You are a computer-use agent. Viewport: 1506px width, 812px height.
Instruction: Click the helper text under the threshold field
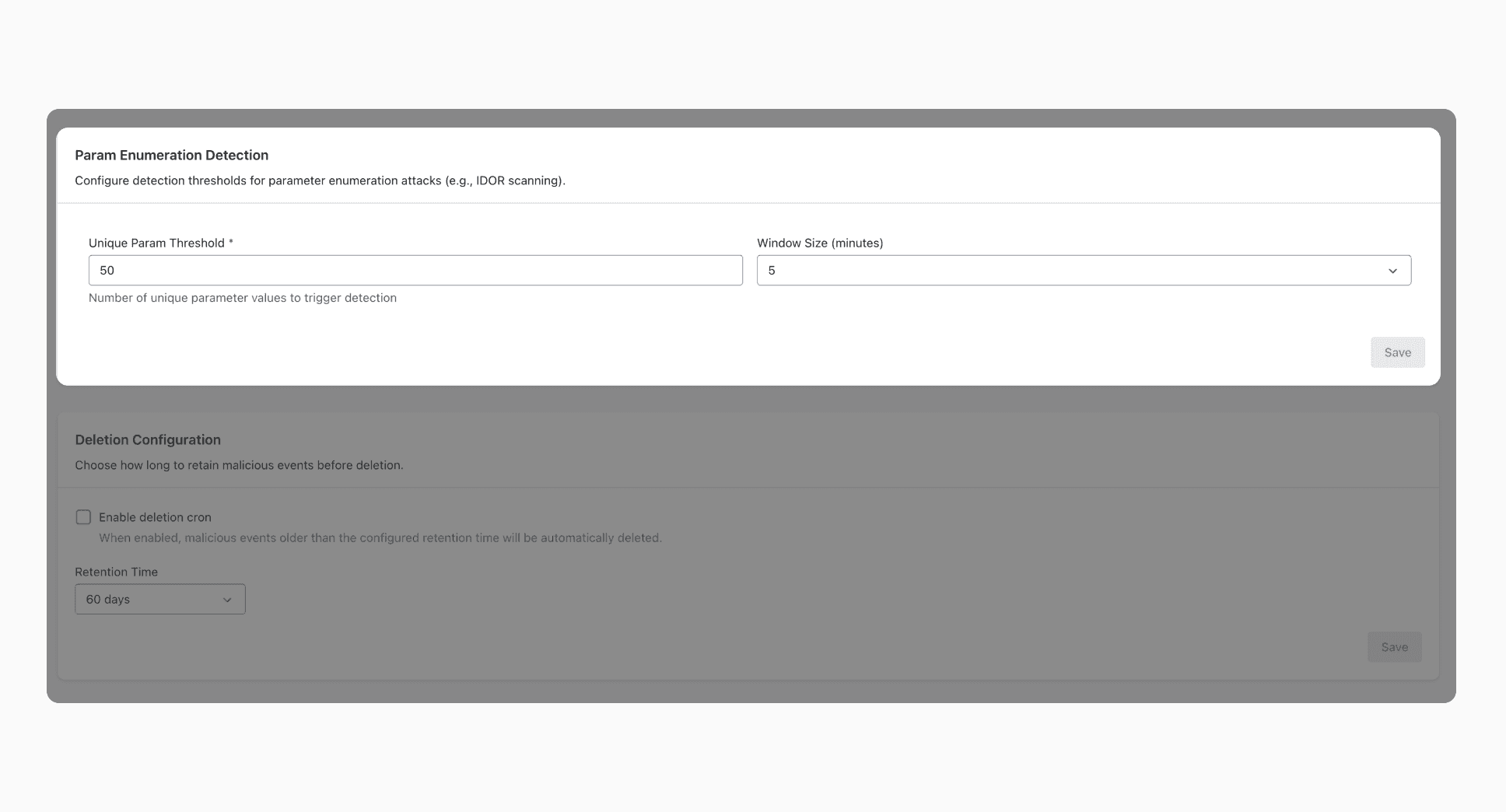[243, 297]
